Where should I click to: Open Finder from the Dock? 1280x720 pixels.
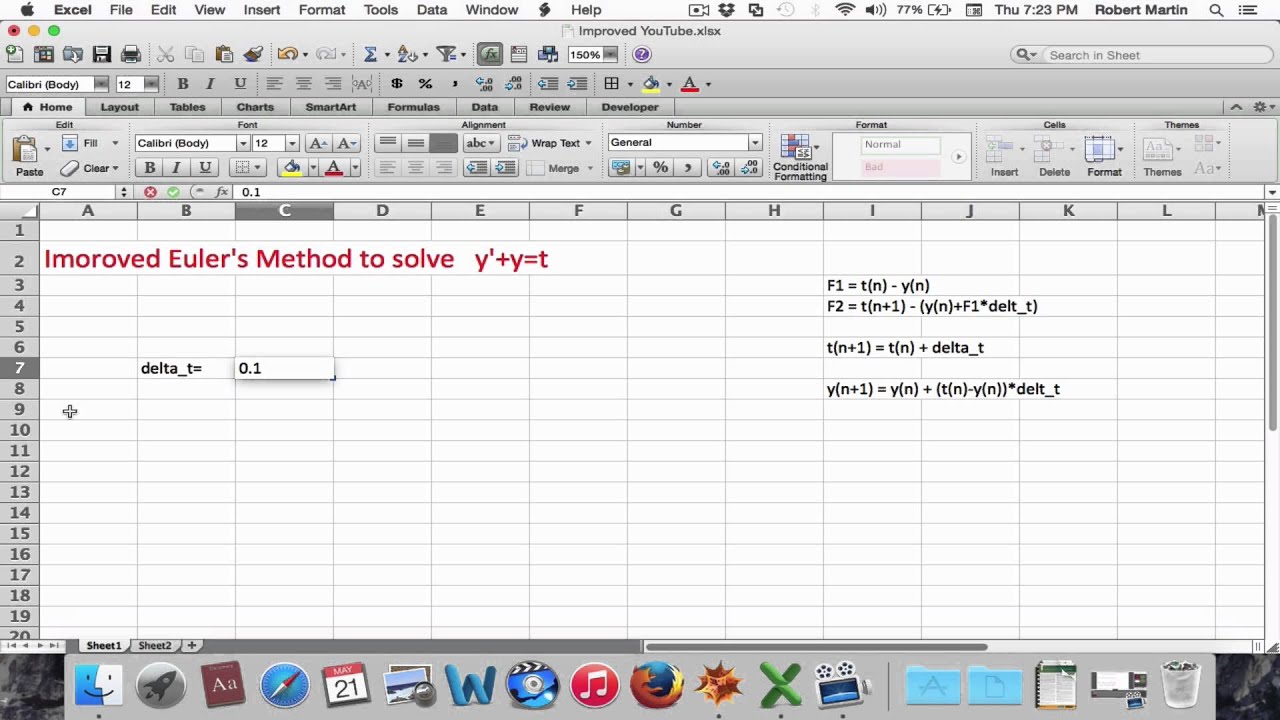point(99,686)
